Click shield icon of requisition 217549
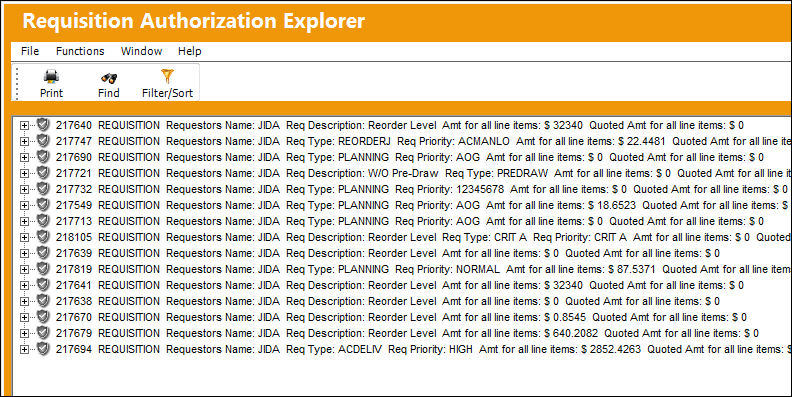This screenshot has width=792, height=397. tap(43, 205)
